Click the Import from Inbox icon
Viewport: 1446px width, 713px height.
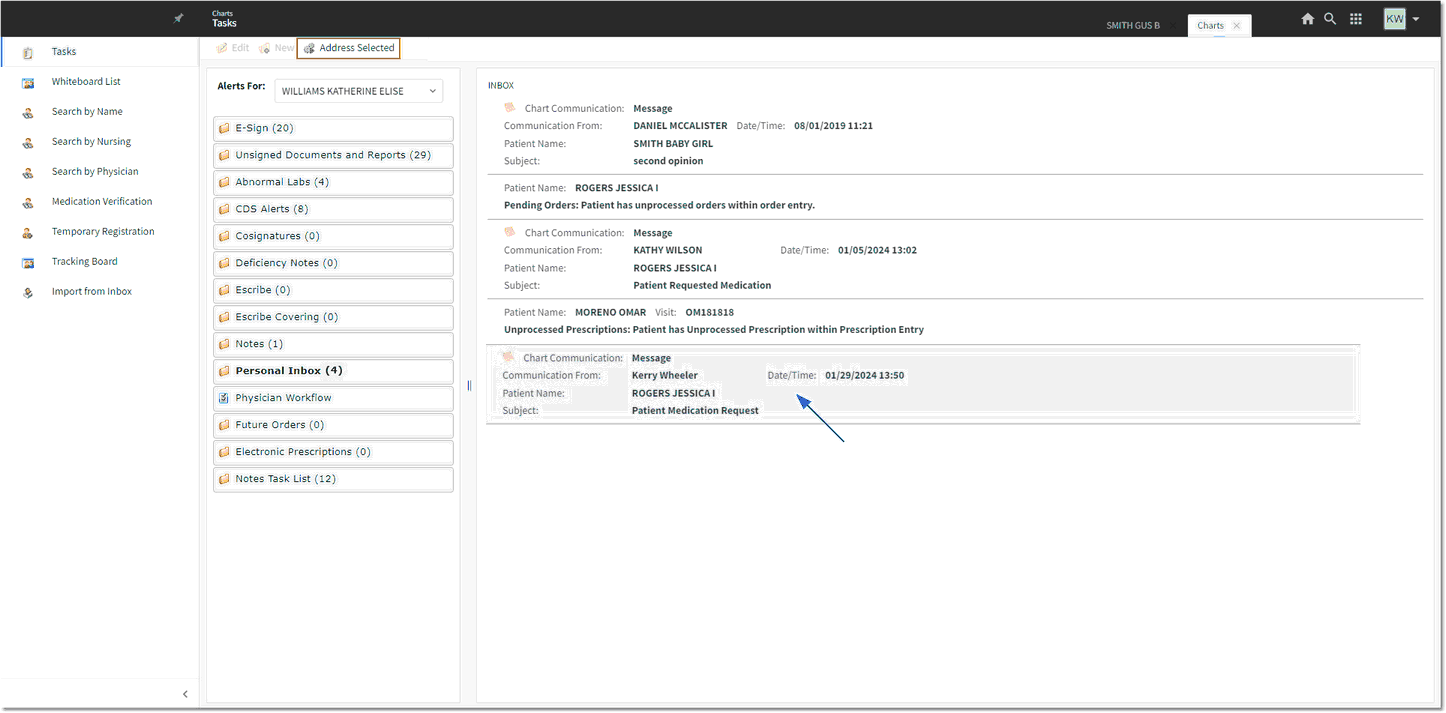click(28, 292)
